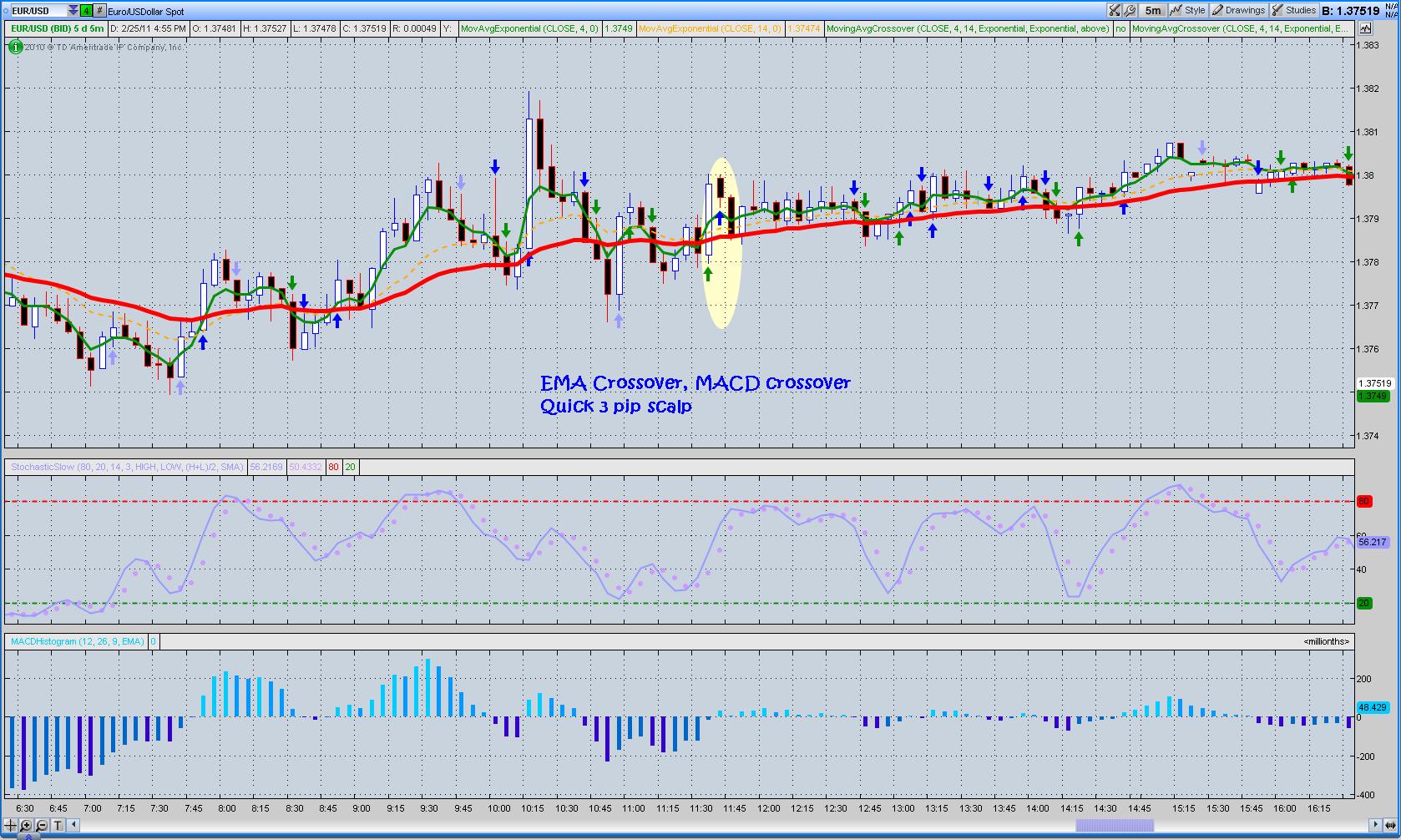Select the text (T) tool
The width and height of the screenshot is (1401, 840).
point(58,826)
